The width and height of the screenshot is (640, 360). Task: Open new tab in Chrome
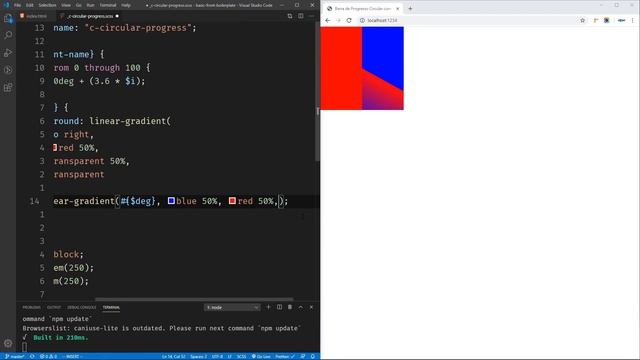[410, 9]
